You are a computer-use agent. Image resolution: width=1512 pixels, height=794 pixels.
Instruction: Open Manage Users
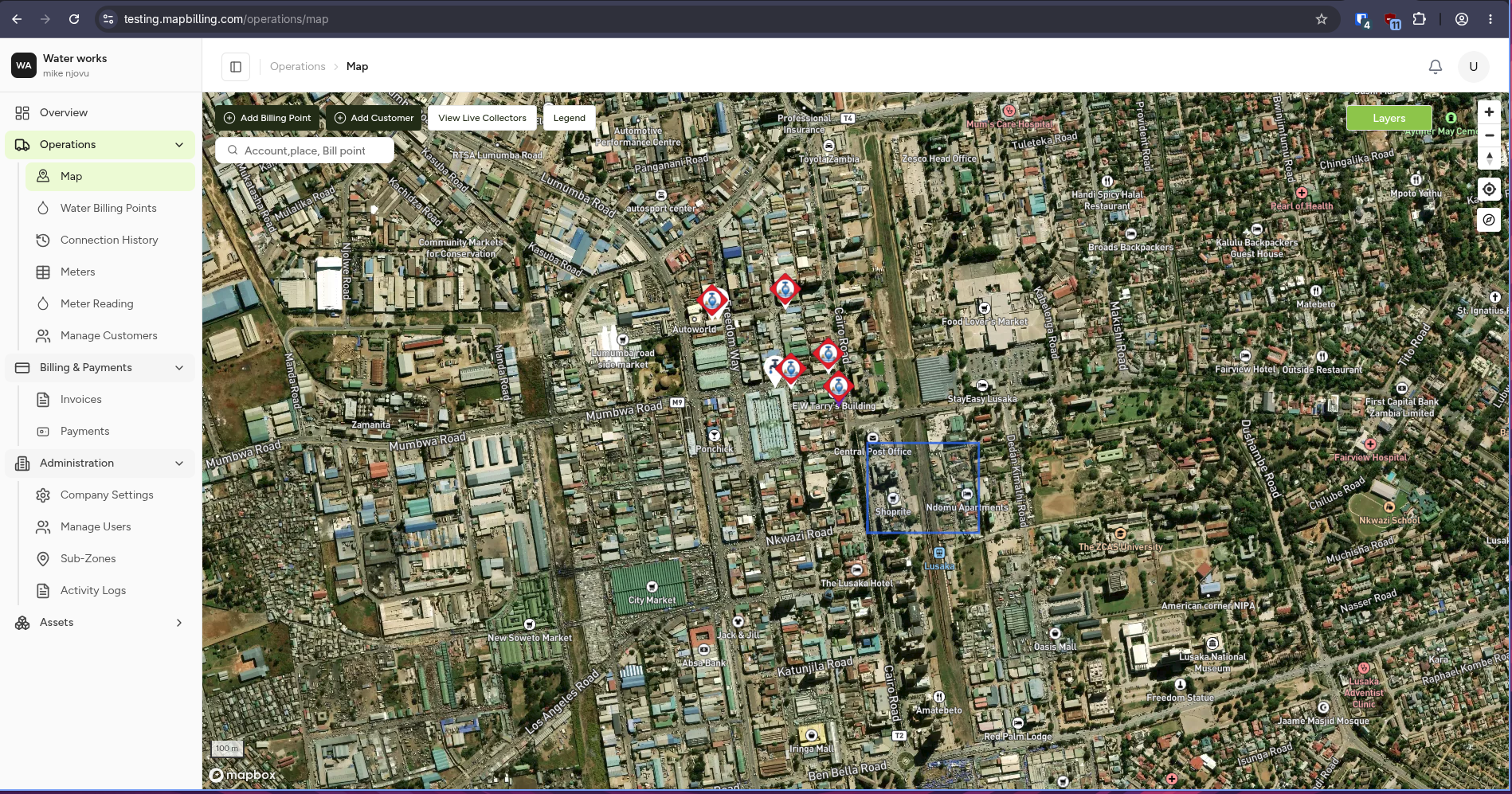pos(110,527)
